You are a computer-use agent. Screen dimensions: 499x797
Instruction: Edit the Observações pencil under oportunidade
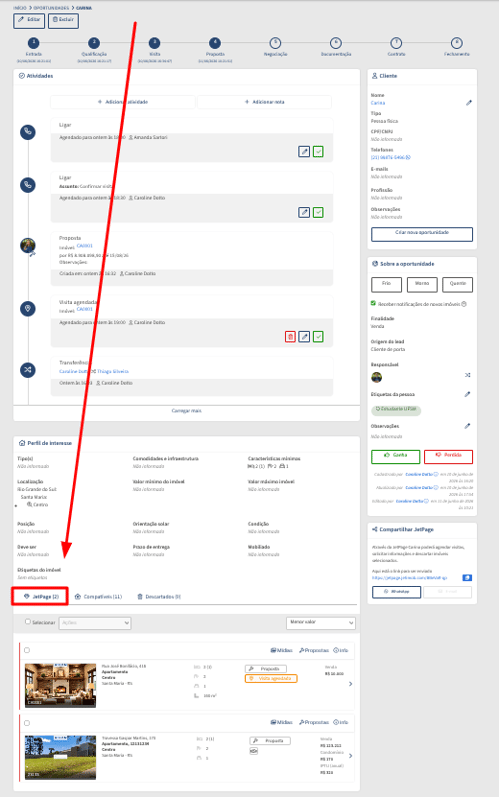pos(467,426)
